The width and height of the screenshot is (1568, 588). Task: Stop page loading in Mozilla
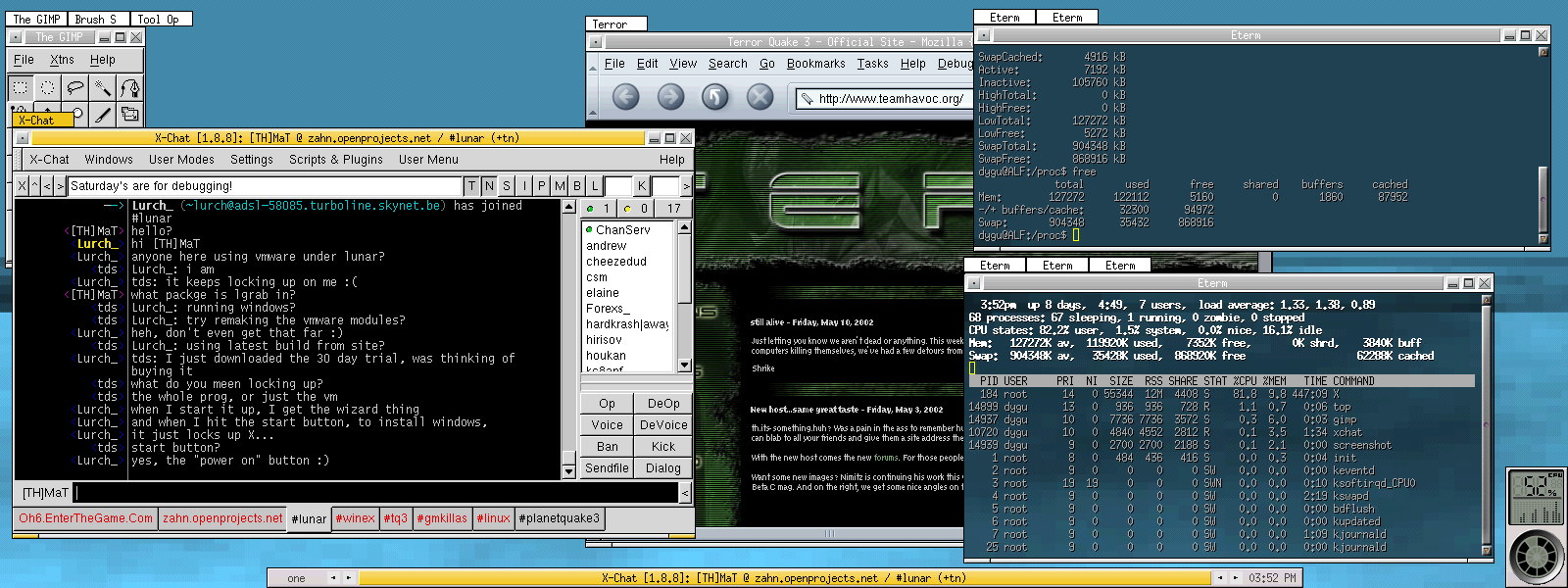tap(760, 97)
